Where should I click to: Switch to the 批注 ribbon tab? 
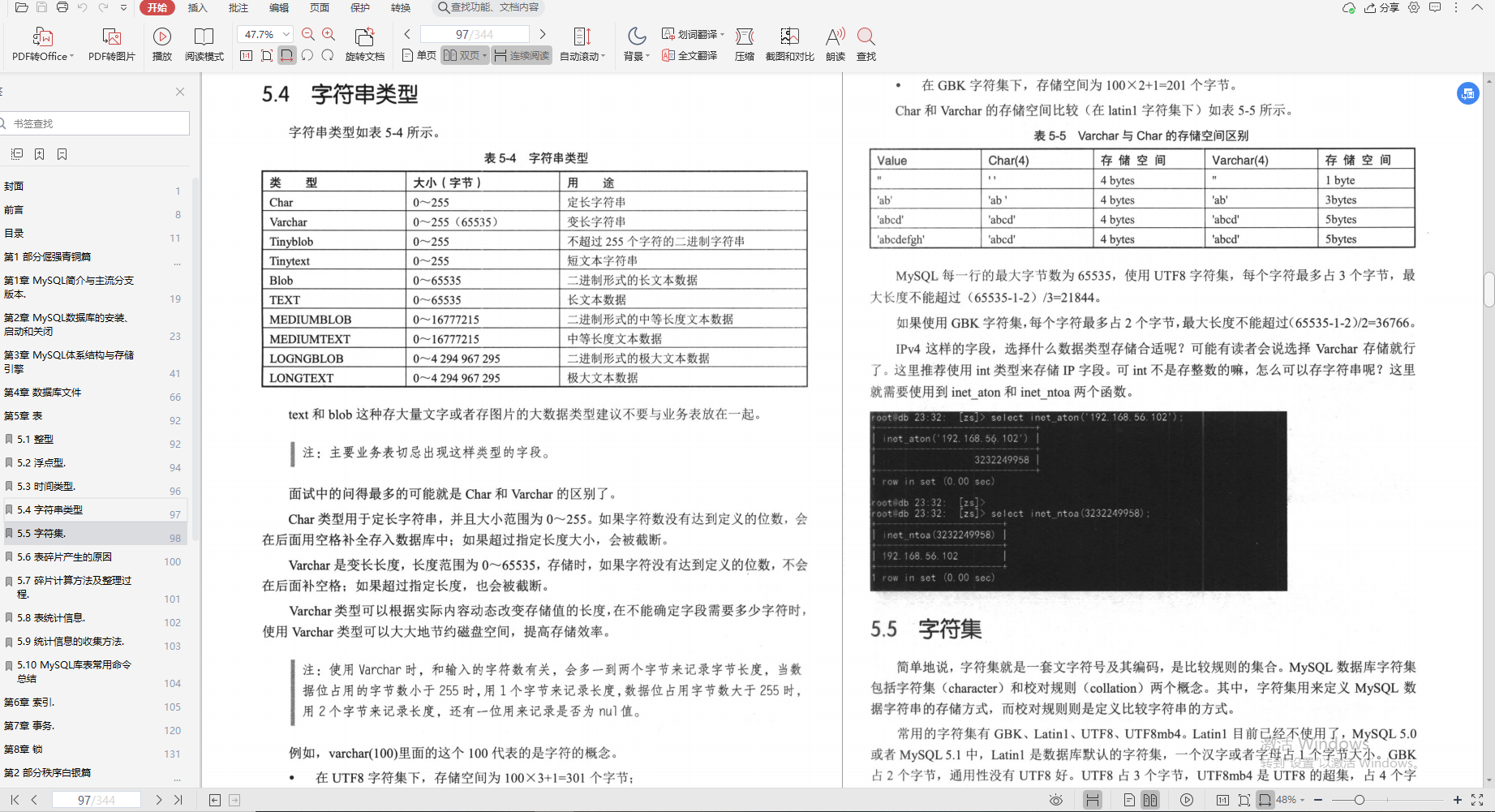(238, 8)
